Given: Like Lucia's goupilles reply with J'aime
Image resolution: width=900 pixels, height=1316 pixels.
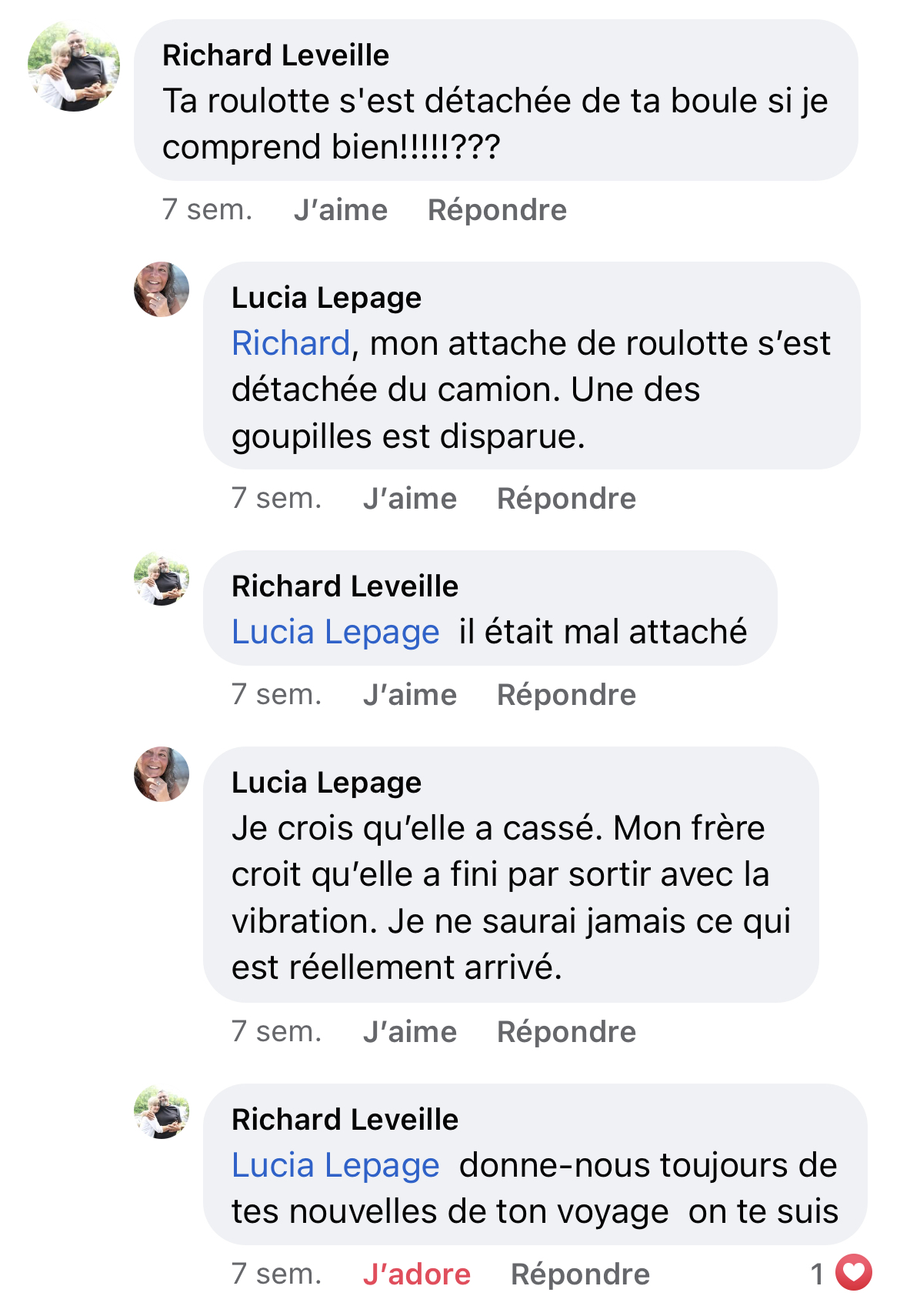Looking at the screenshot, I should [410, 499].
